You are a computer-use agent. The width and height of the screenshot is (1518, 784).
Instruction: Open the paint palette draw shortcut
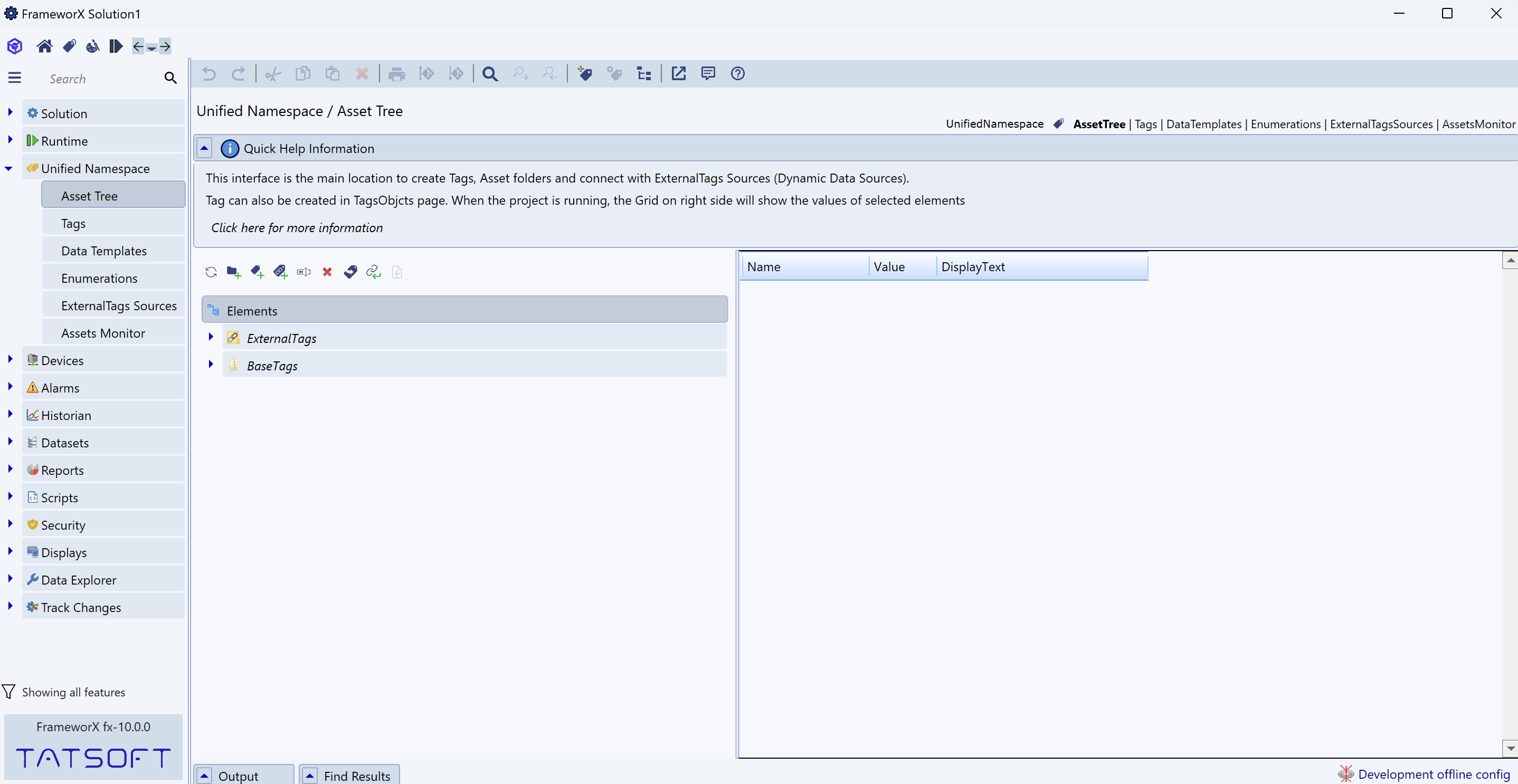coord(92,46)
